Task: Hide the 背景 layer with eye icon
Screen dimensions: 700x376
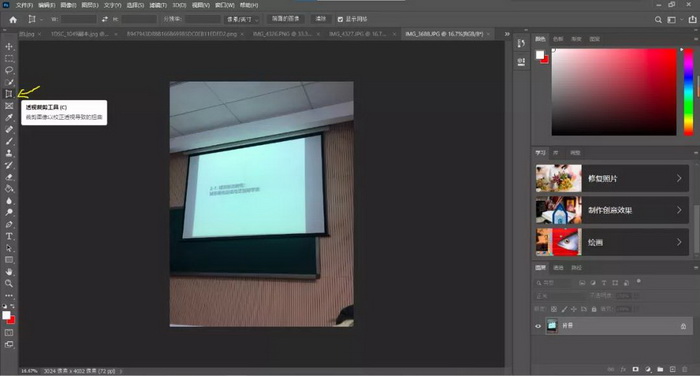Action: coord(538,326)
